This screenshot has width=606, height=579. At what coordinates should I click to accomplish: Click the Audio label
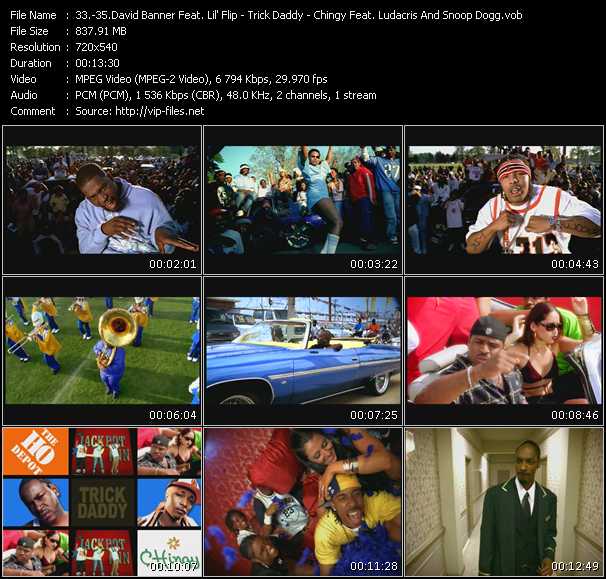24,95
